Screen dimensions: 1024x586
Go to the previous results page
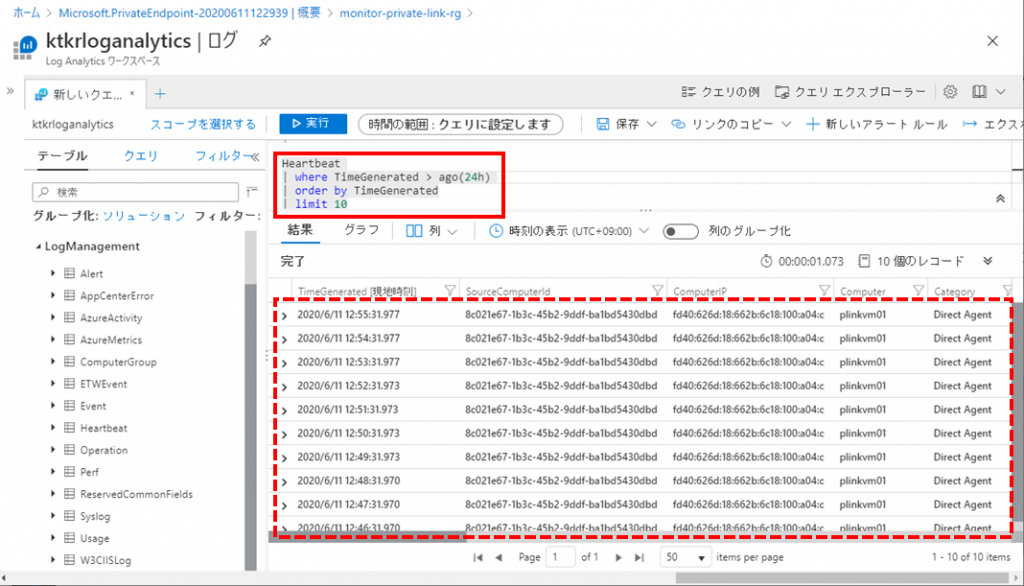coord(499,557)
